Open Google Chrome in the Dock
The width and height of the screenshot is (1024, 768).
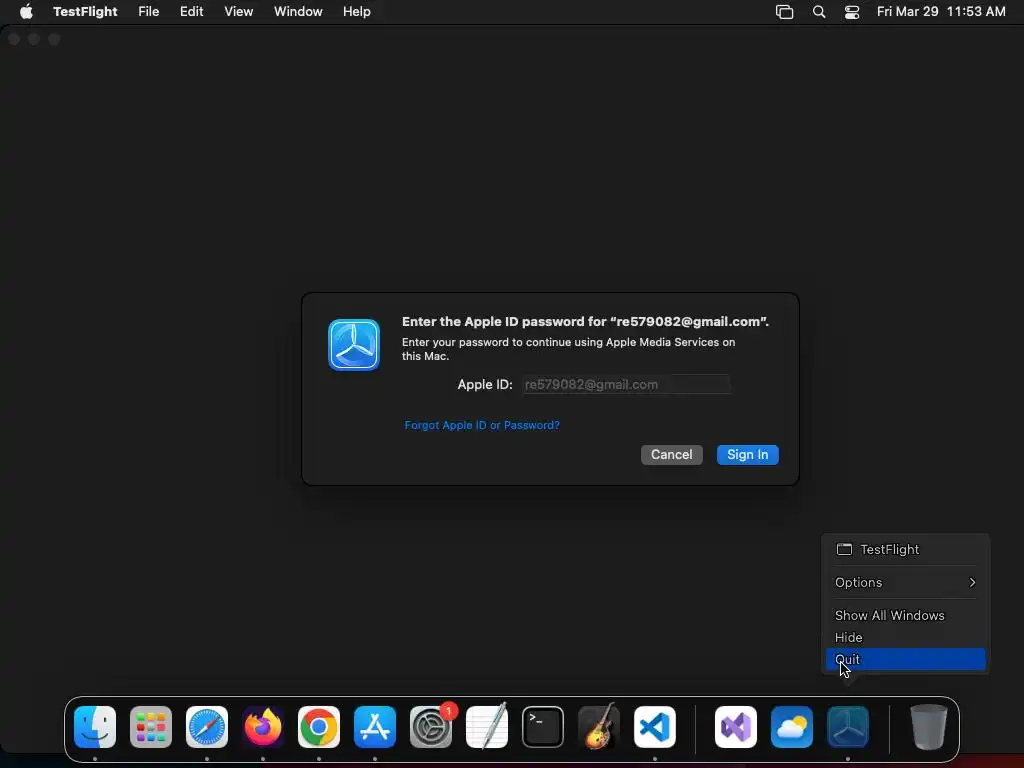pos(319,727)
